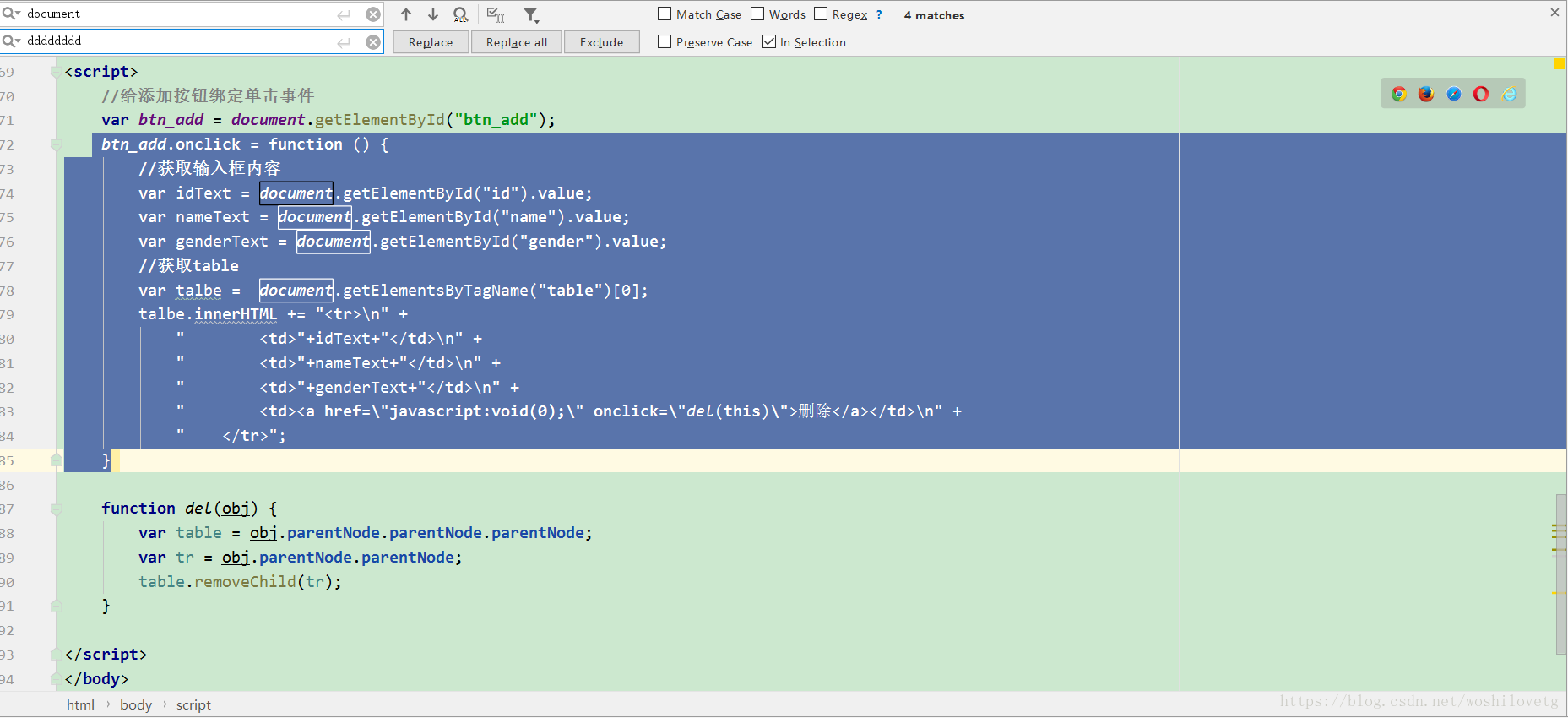
Task: Click highlighted 'document' in getElementsByTagName line
Action: [x=296, y=290]
